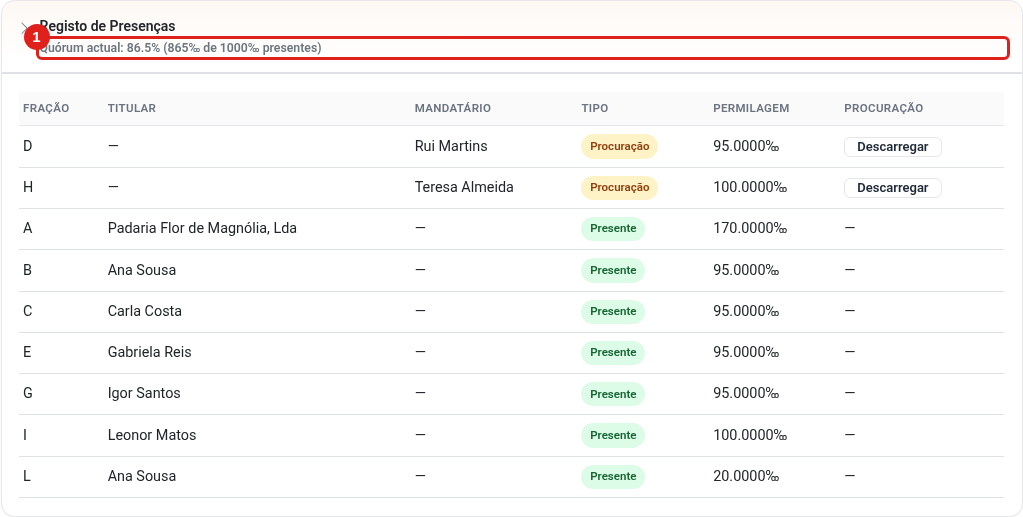Click titular Igor Santos
Screen dimensions: 1023x517
(144, 394)
